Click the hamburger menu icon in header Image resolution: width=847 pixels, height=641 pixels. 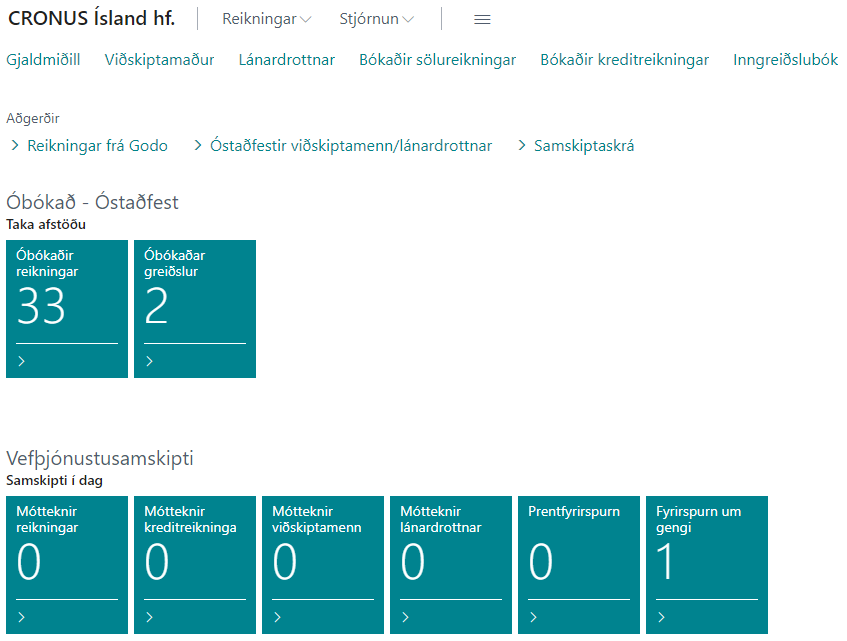coord(482,19)
